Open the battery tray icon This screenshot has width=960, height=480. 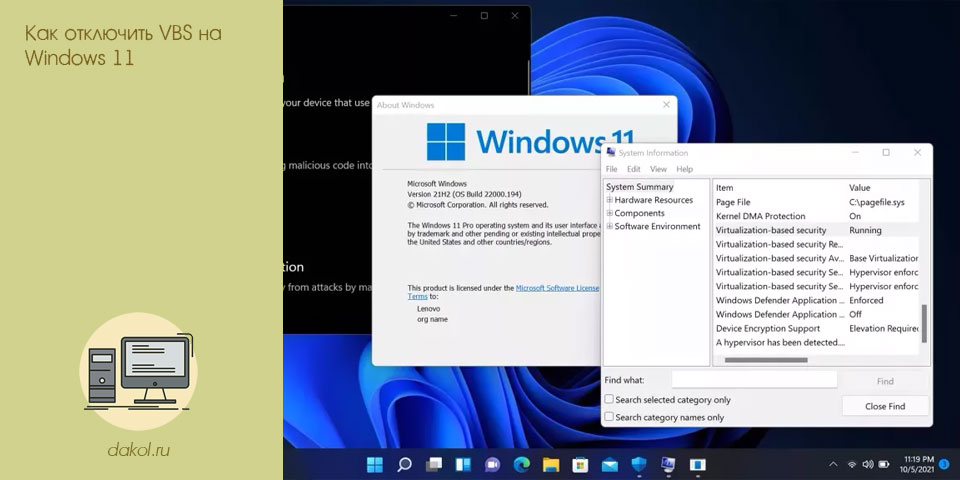coord(884,465)
